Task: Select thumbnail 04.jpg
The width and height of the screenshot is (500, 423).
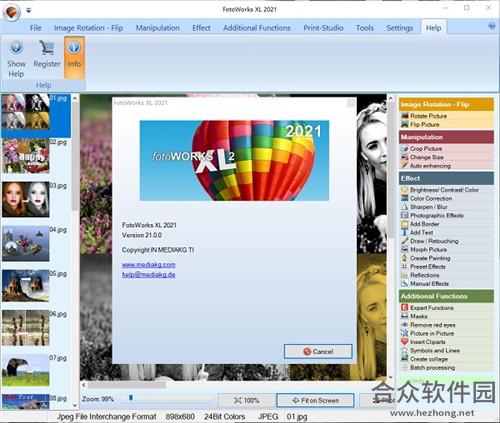Action: pos(26,243)
